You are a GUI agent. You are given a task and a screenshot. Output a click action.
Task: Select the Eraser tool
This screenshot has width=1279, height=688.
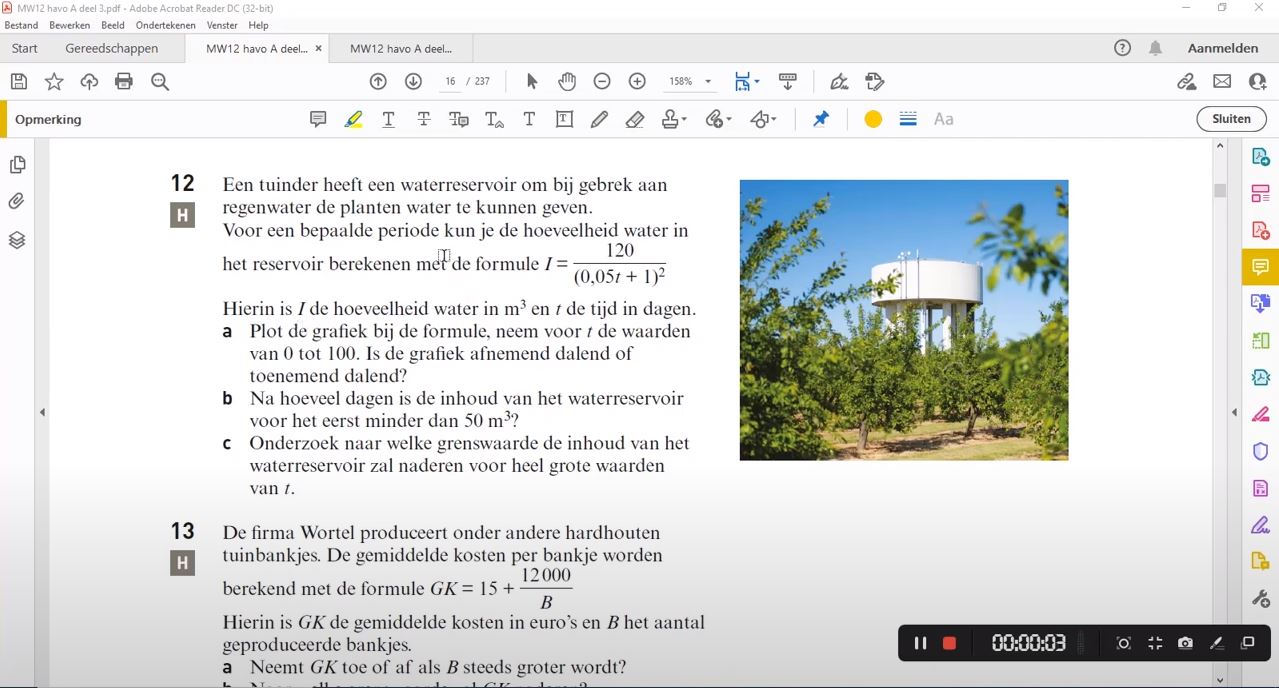[x=634, y=119]
